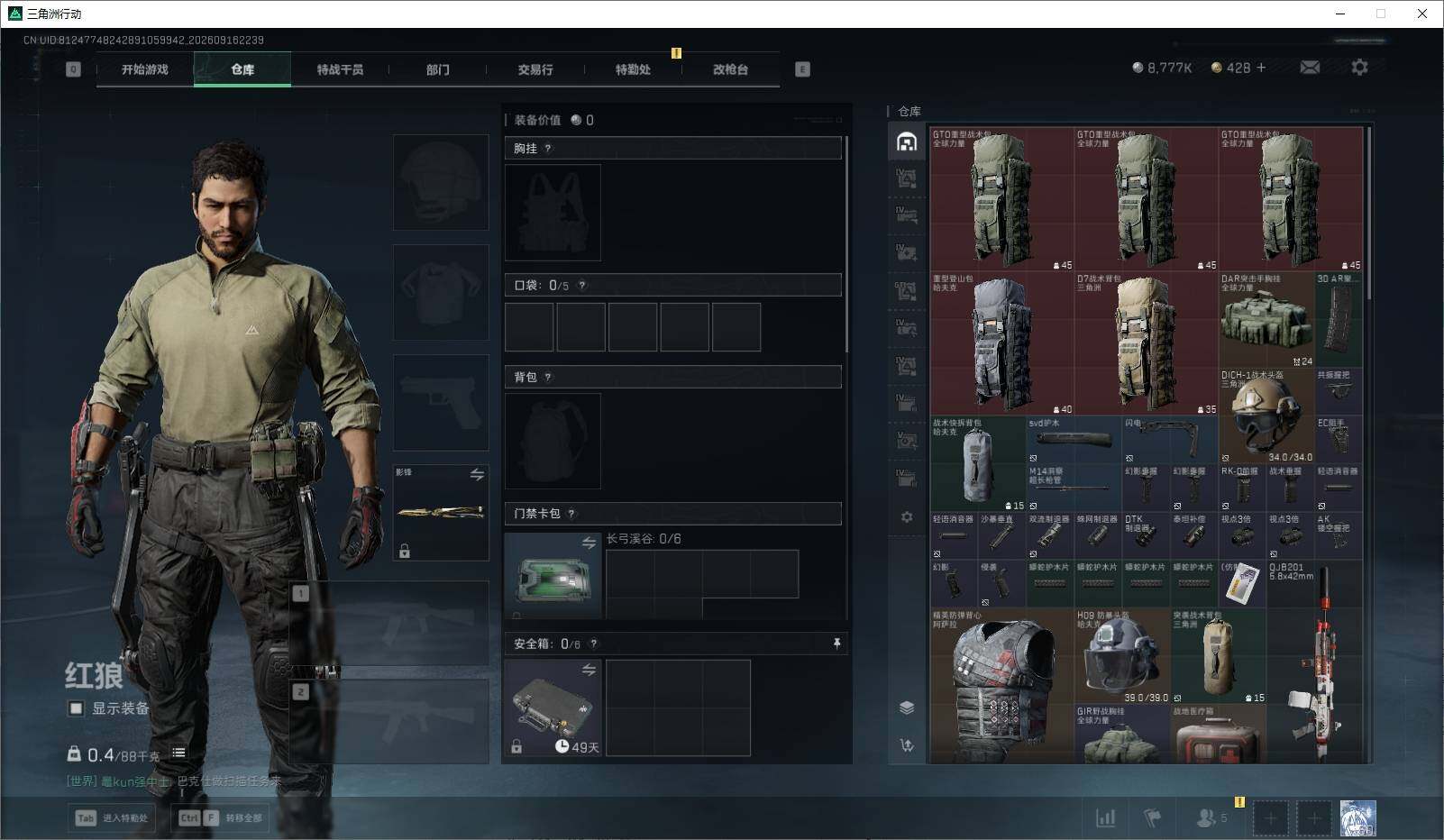Viewport: 1444px width, 840px height.
Task: Show help for 安全箱 section
Action: [x=593, y=644]
